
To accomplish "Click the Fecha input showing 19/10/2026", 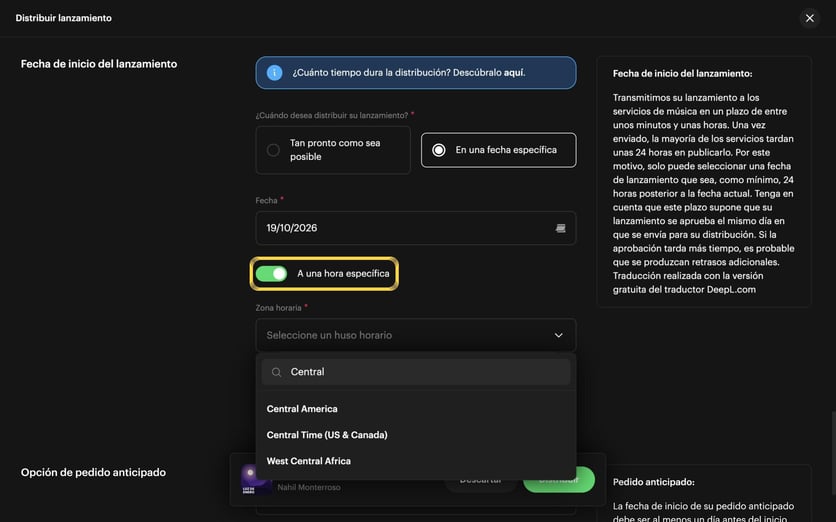I will [415, 228].
